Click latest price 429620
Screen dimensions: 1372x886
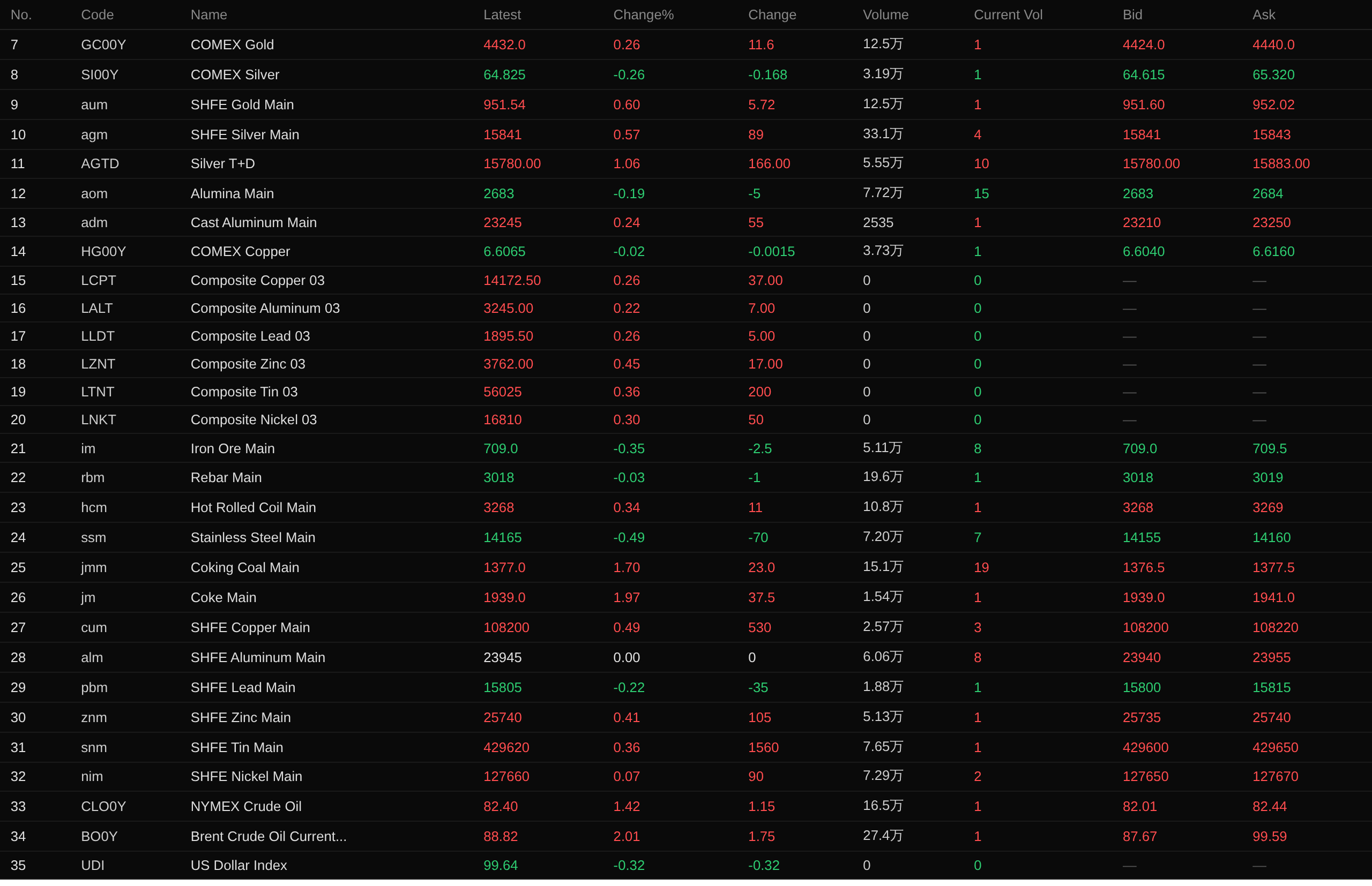point(506,747)
